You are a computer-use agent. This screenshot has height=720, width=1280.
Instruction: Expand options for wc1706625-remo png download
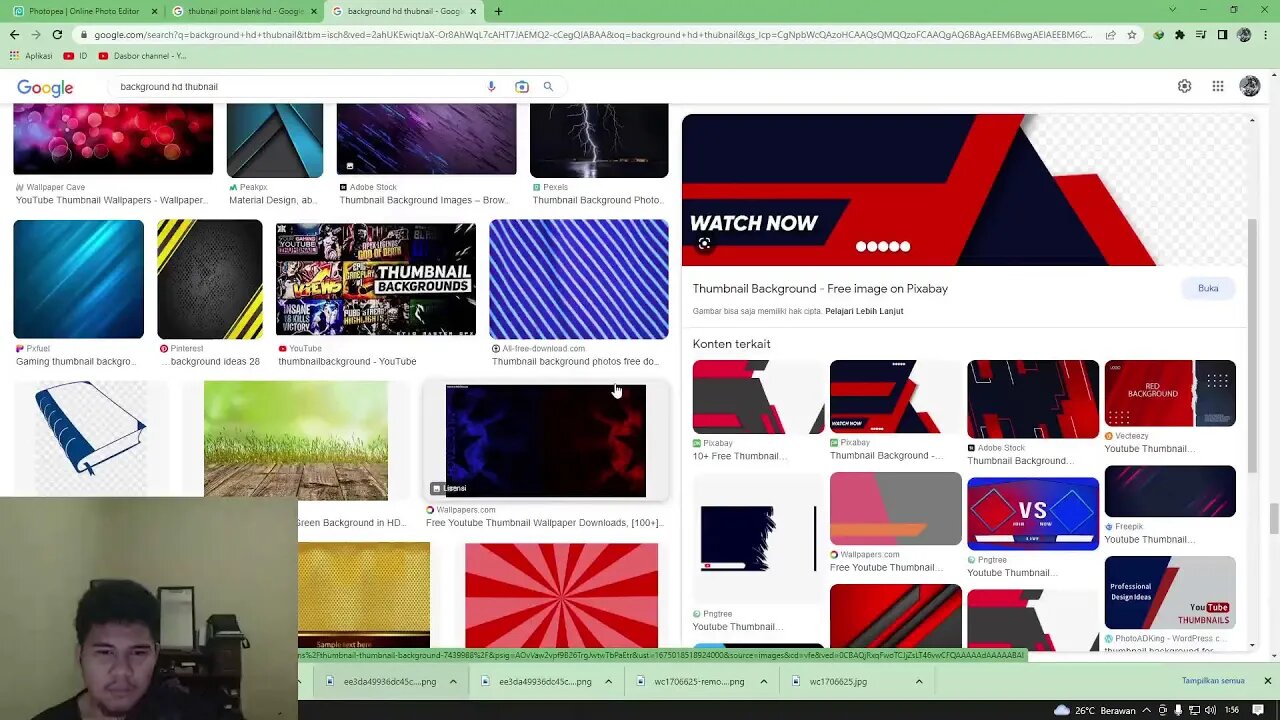pyautogui.click(x=763, y=682)
